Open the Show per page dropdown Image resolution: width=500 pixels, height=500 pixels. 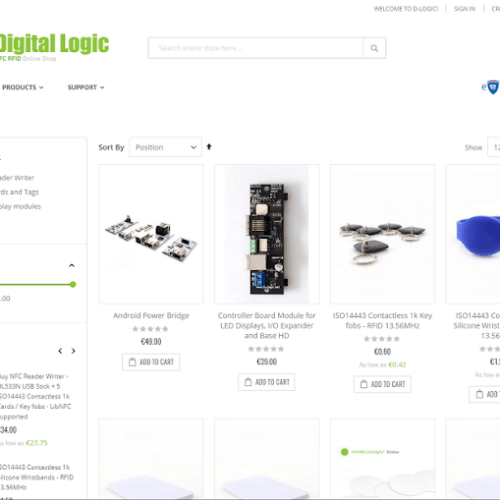coord(494,147)
